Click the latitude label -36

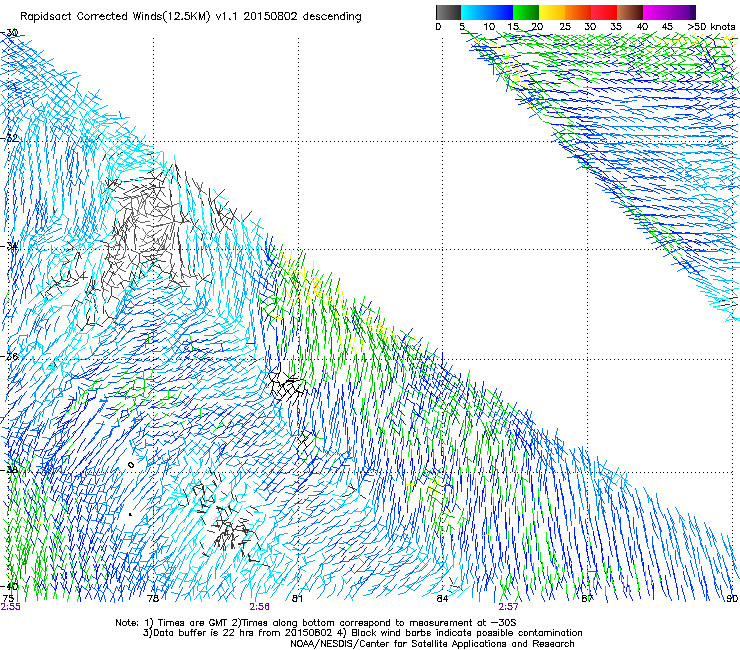pyautogui.click(x=9, y=356)
